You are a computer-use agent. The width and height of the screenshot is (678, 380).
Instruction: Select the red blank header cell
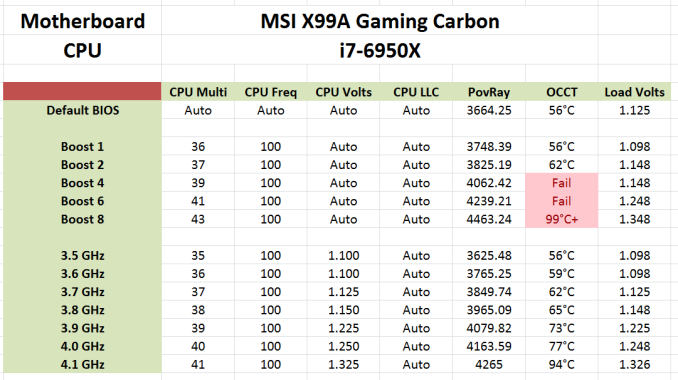point(82,92)
